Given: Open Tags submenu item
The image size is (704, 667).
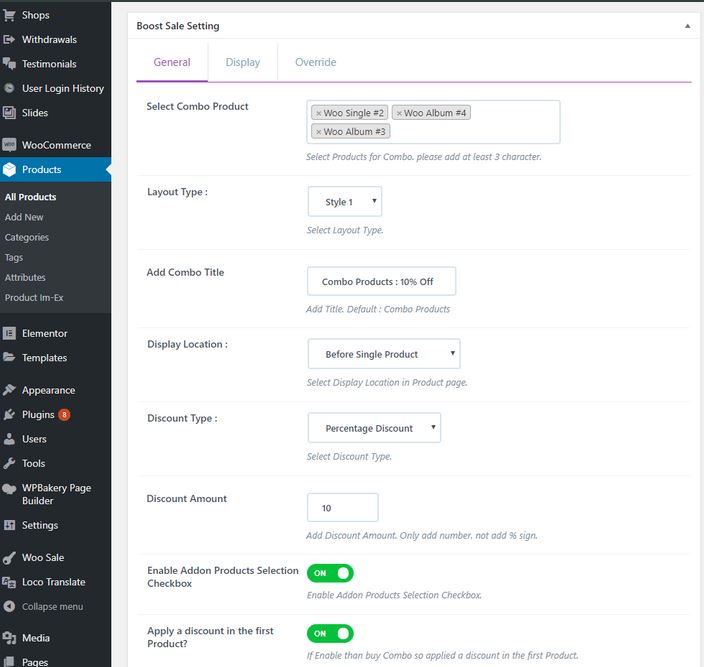Looking at the screenshot, I should pos(13,258).
